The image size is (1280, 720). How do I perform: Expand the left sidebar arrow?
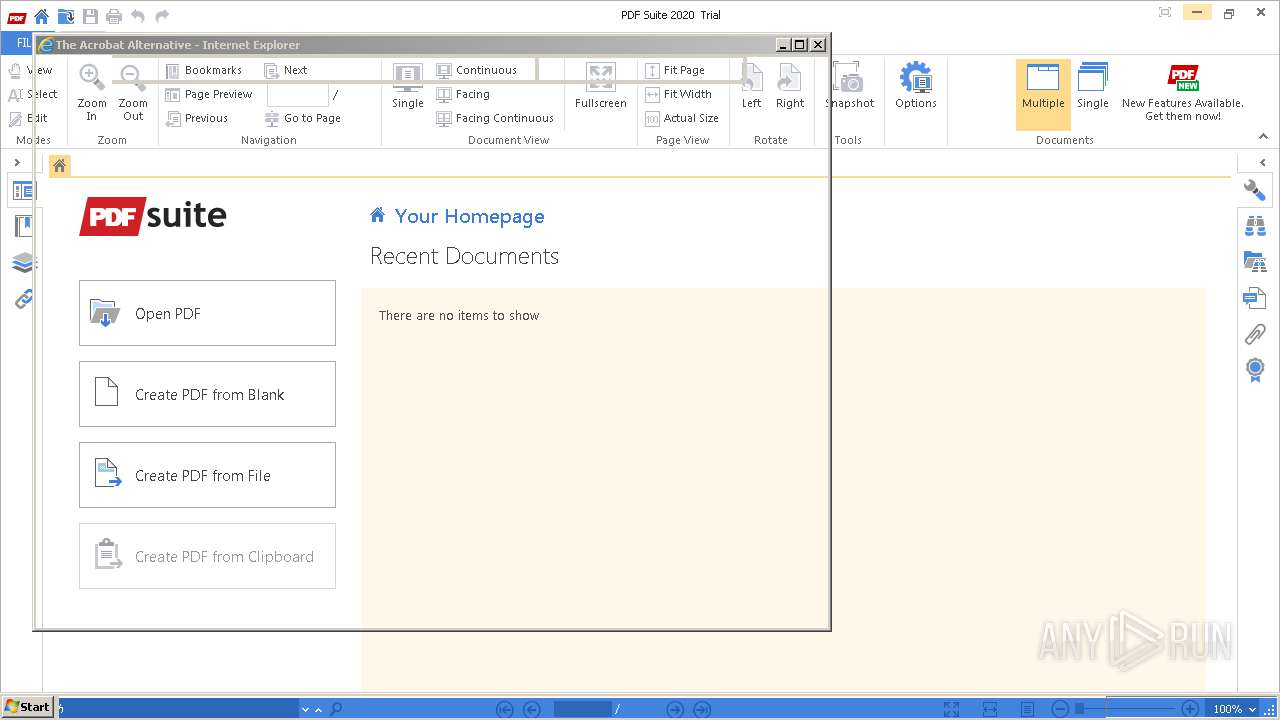pyautogui.click(x=17, y=162)
